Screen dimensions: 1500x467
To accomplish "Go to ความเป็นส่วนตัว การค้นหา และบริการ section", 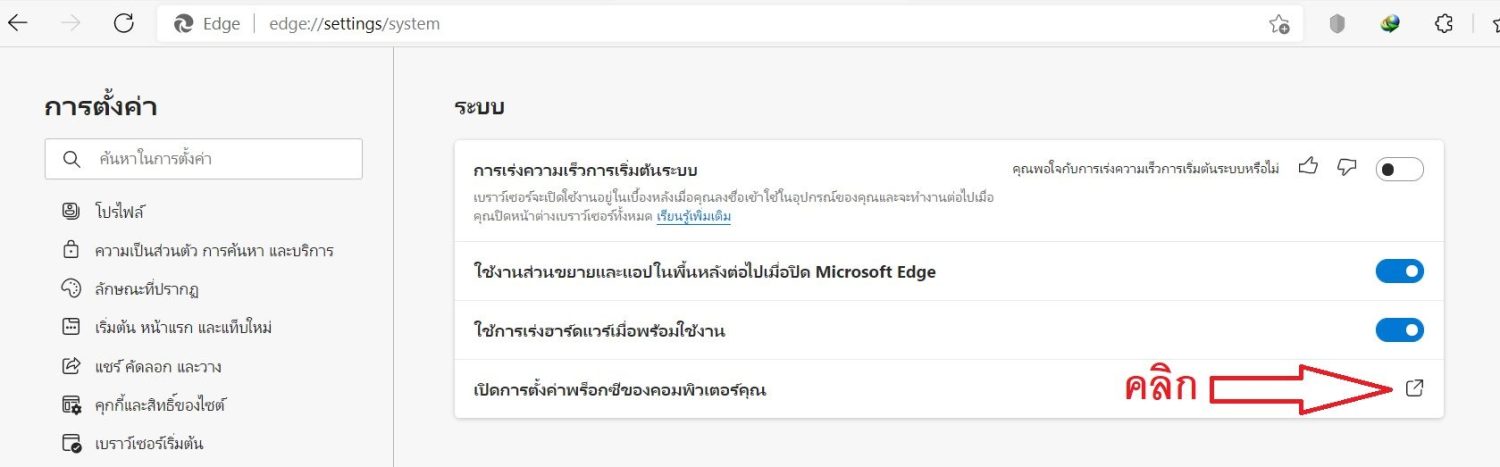I will pos(215,250).
